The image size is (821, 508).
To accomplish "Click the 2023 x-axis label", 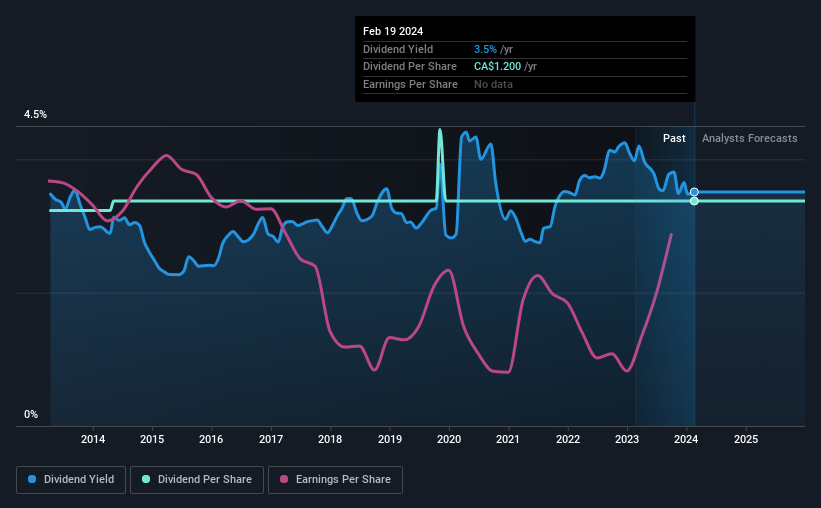I will click(627, 439).
